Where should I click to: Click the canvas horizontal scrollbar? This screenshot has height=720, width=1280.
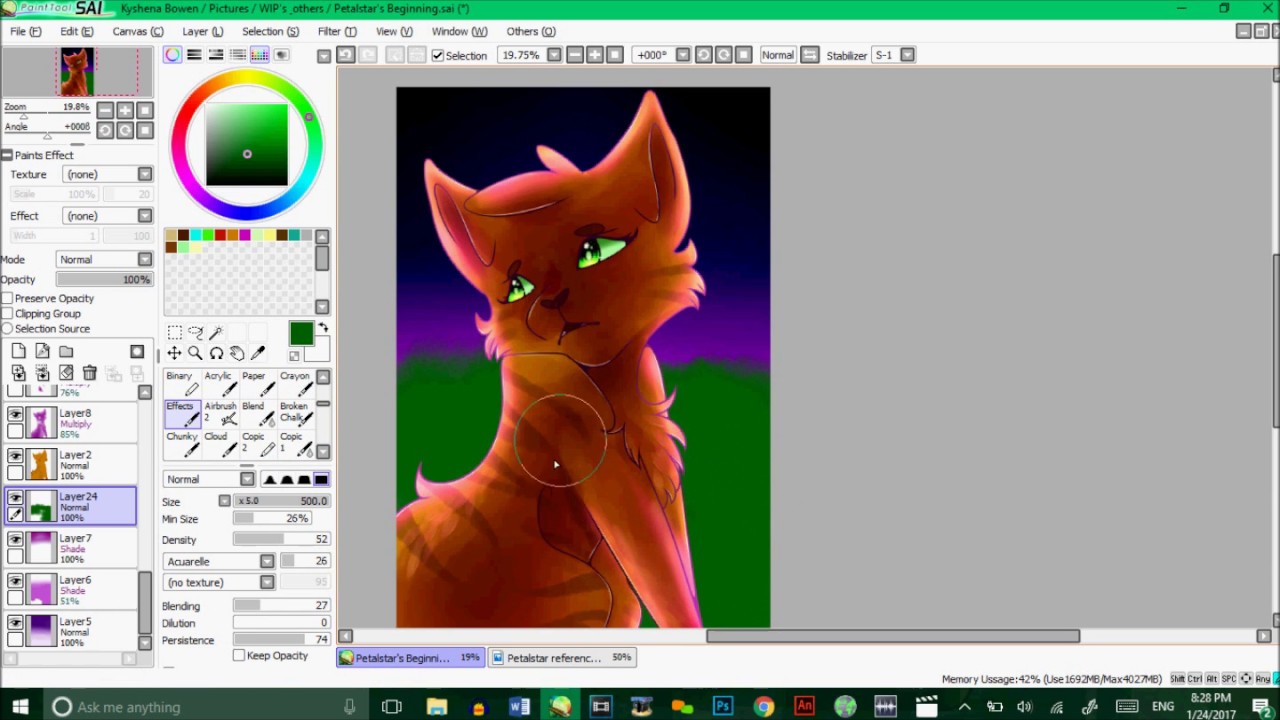(x=893, y=636)
